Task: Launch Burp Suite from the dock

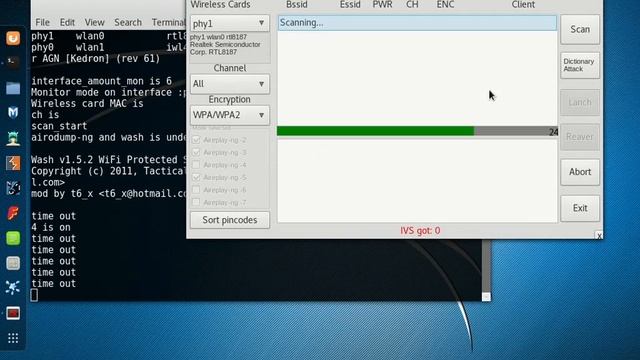Action: (13, 163)
